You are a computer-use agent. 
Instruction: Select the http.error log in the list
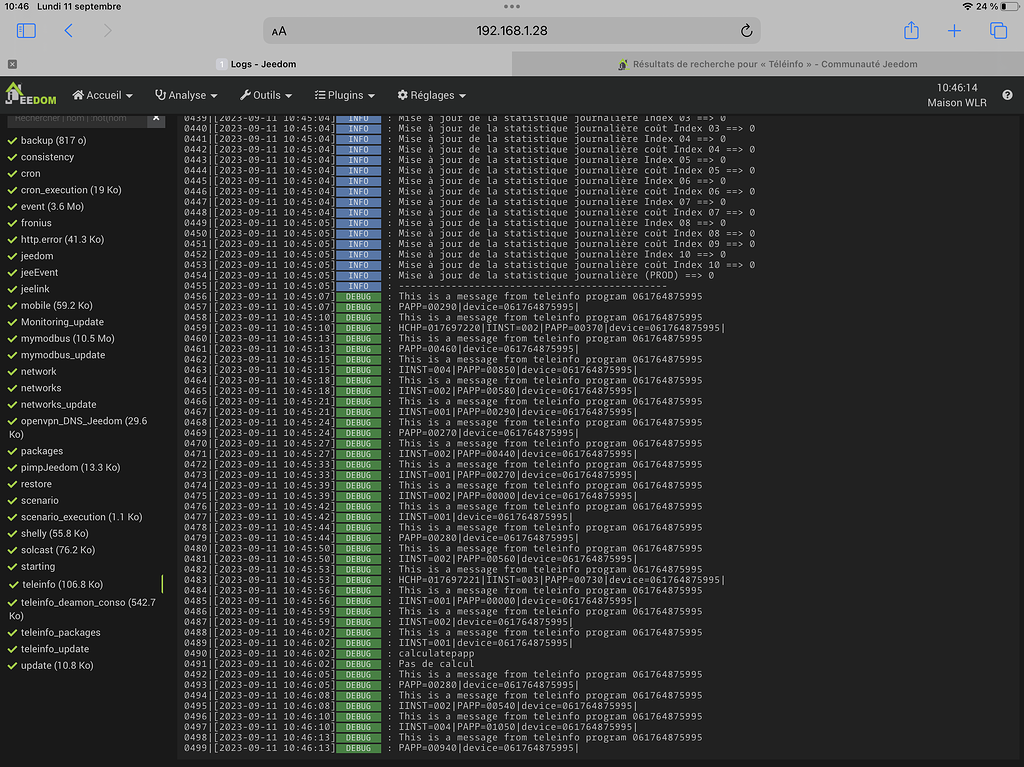point(62,240)
